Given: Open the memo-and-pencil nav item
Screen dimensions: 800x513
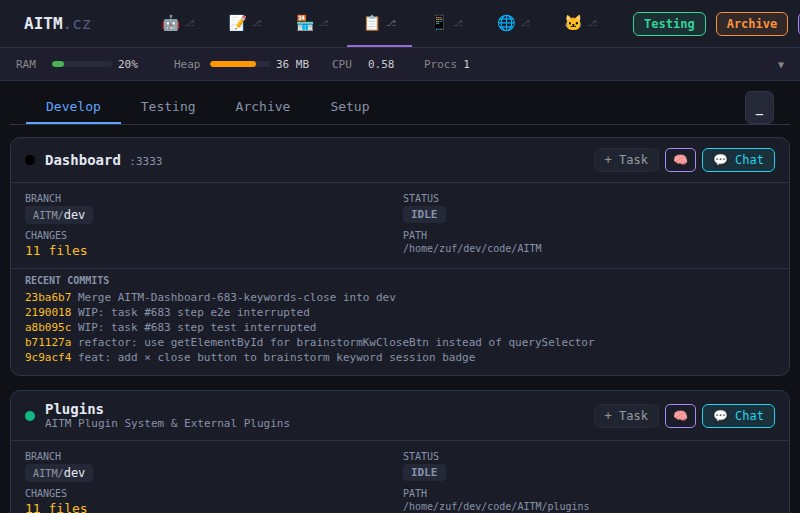Looking at the screenshot, I should pos(237,23).
